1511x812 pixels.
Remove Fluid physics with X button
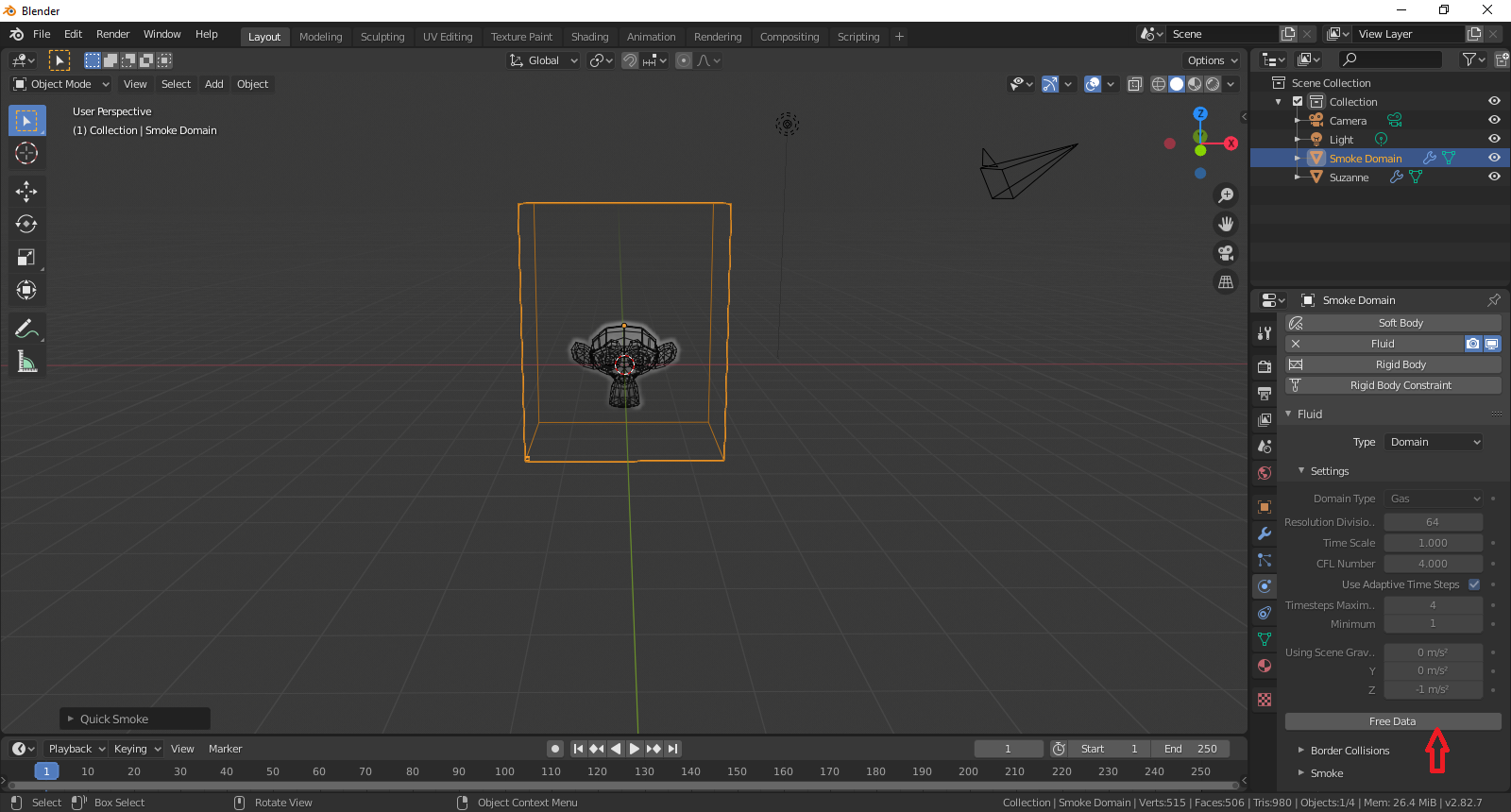pos(1296,344)
